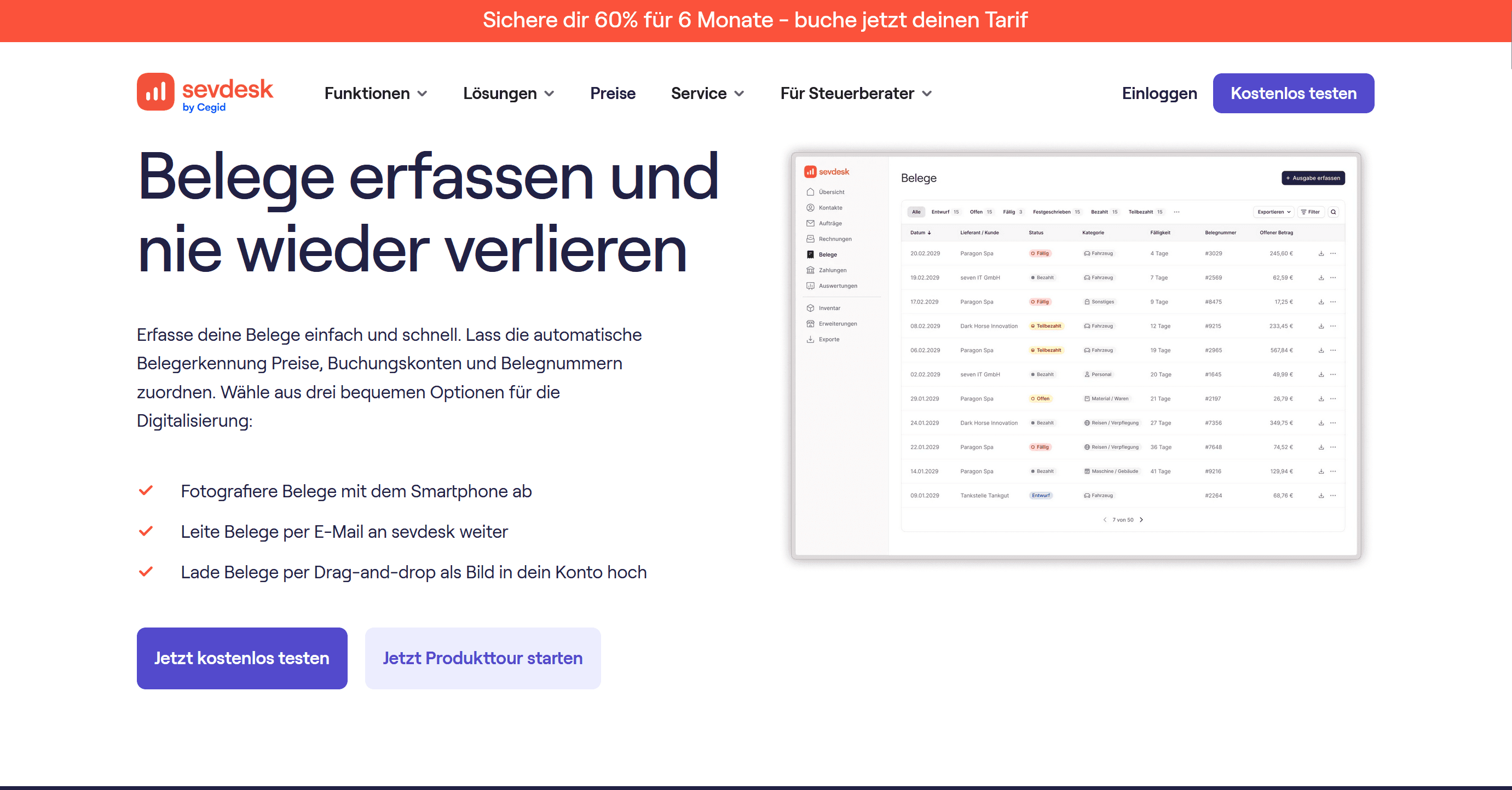Expand the Service dropdown
The width and height of the screenshot is (1512, 790).
[707, 93]
